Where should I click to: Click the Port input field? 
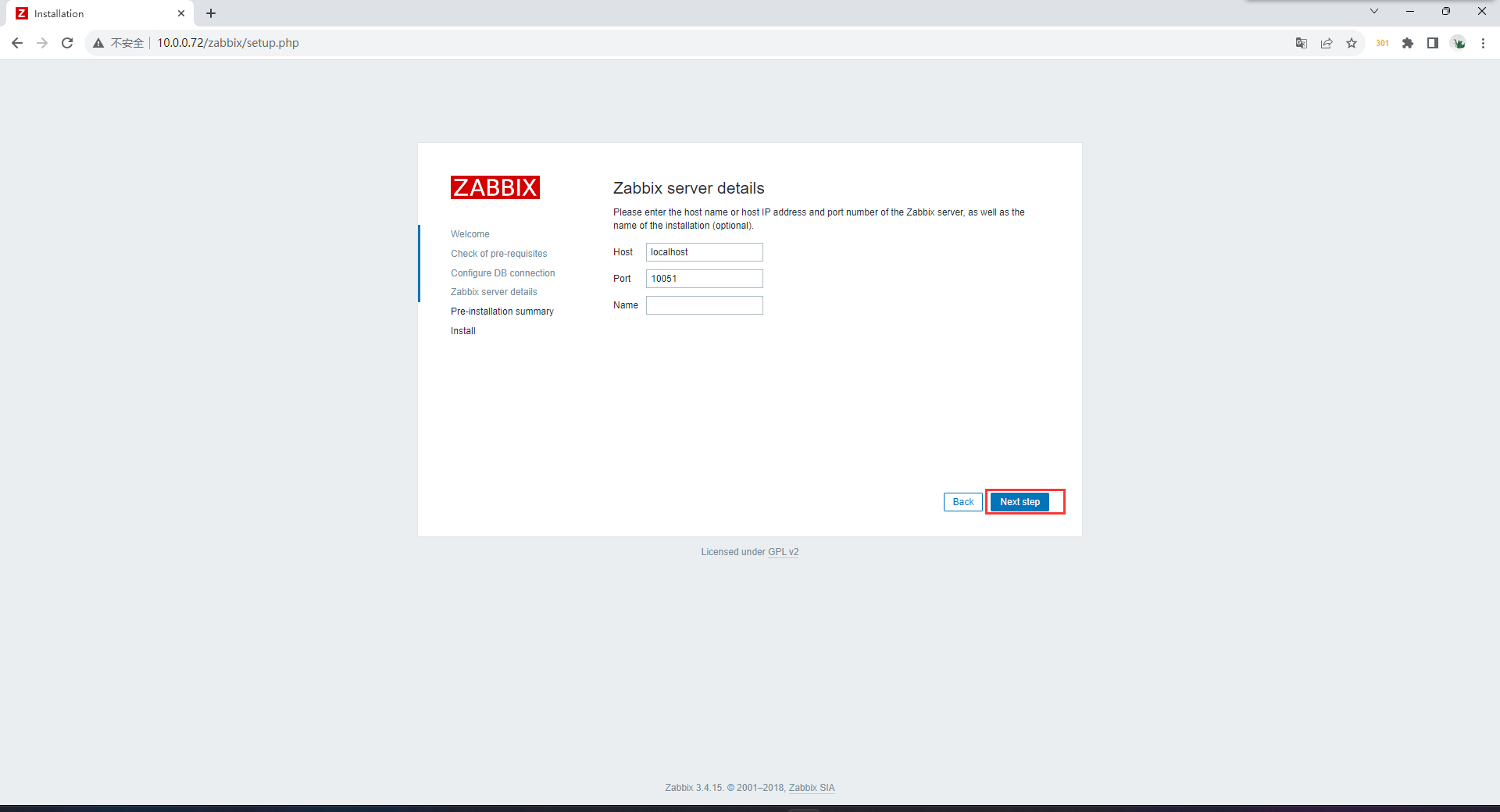[705, 279]
